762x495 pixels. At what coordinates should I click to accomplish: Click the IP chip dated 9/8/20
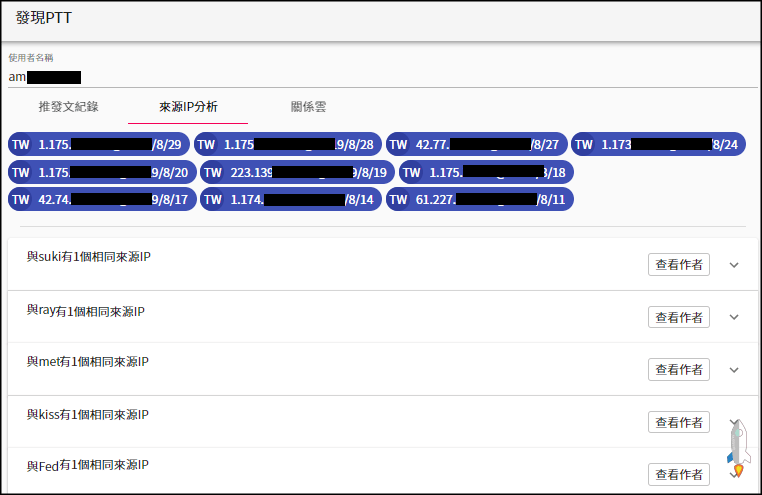tap(102, 172)
